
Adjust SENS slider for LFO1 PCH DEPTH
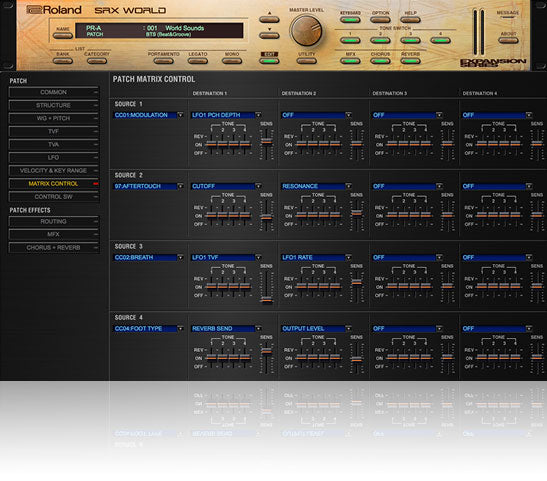(267, 141)
